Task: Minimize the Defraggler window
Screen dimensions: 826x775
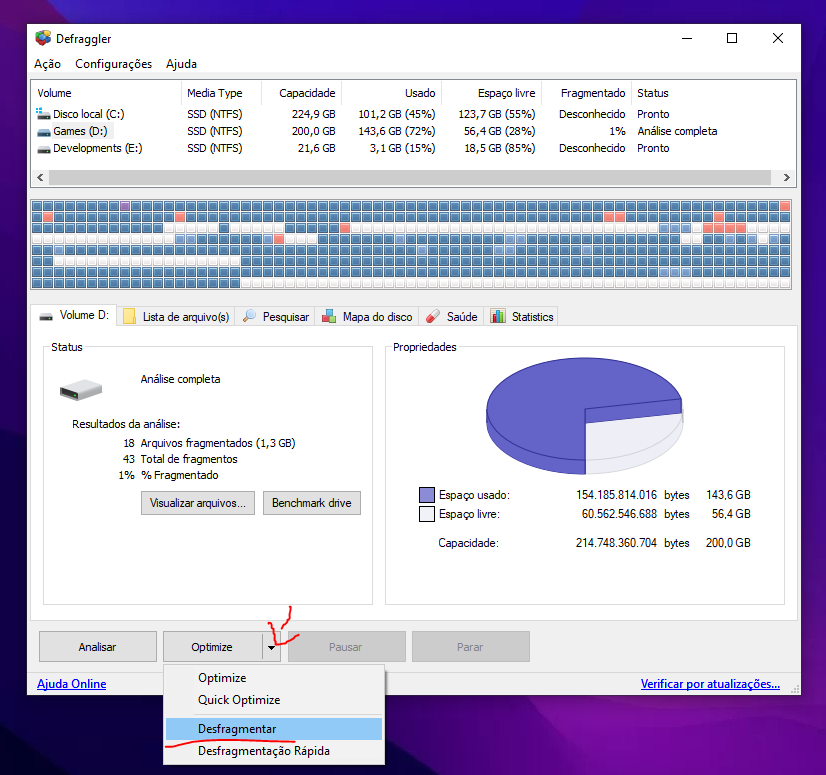Action: 687,38
